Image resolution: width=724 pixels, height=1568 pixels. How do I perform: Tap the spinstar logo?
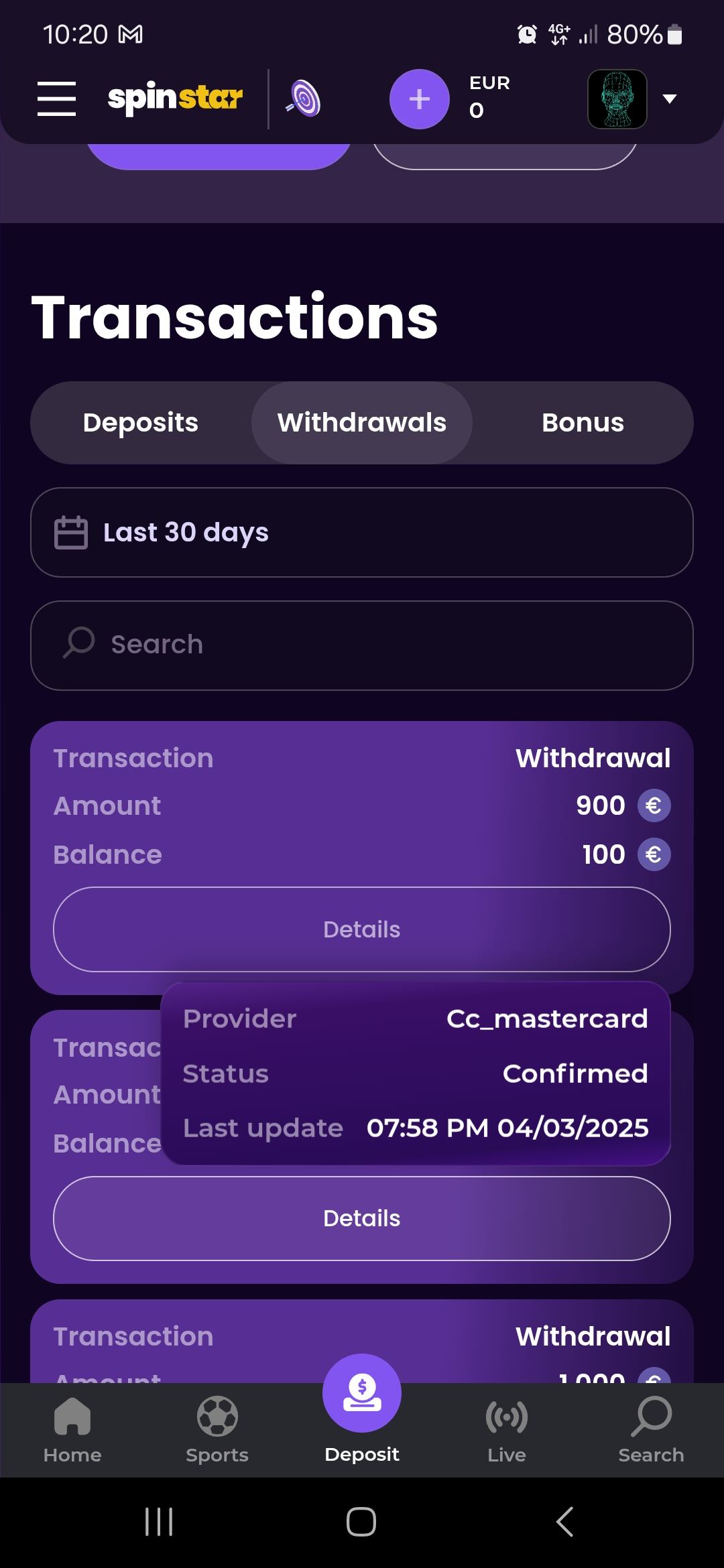pos(175,99)
